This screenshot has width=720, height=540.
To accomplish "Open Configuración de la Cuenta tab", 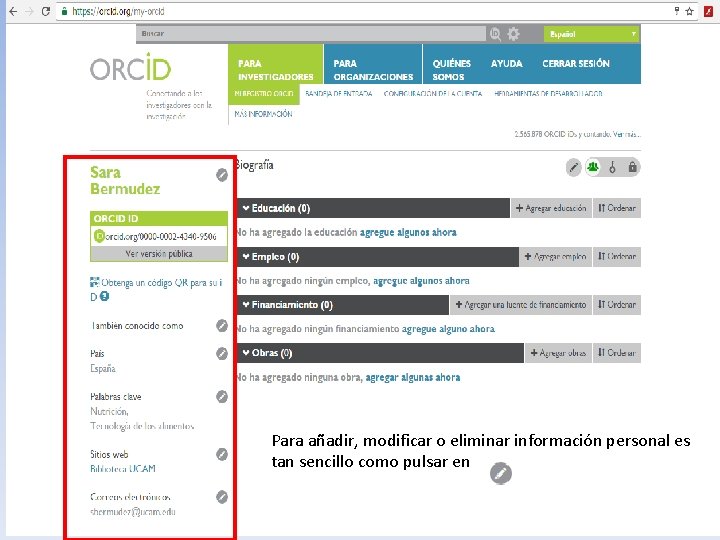I will point(433,94).
